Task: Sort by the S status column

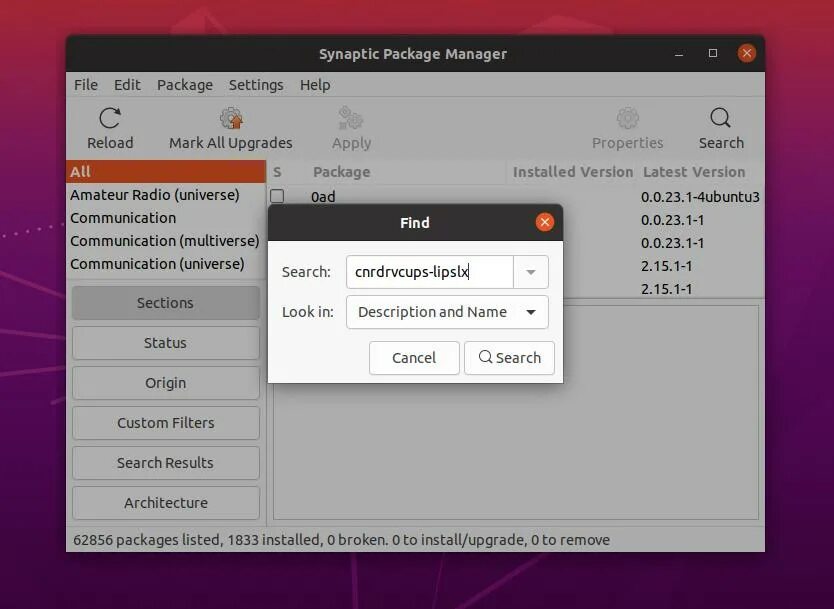Action: [286, 172]
